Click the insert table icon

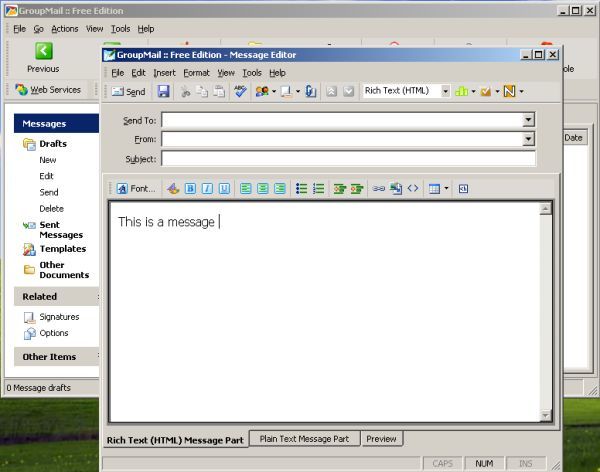coord(434,188)
